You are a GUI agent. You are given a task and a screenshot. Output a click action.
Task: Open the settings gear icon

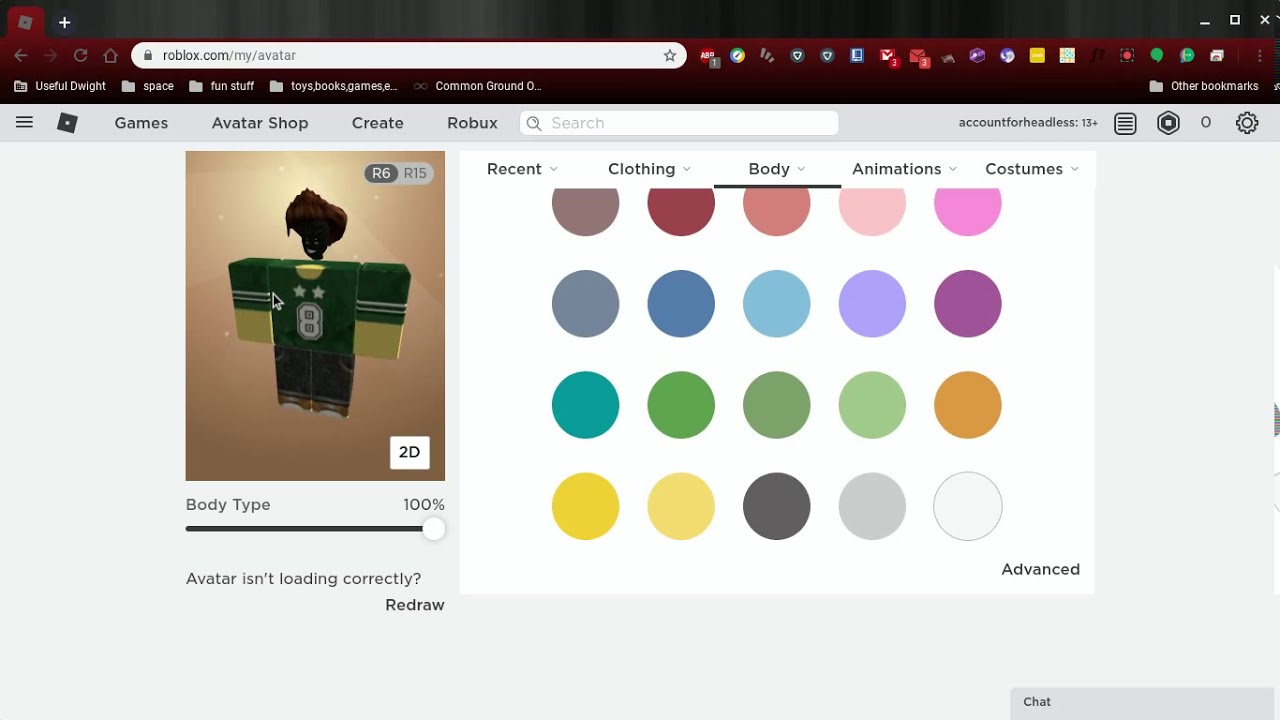[x=1246, y=123]
